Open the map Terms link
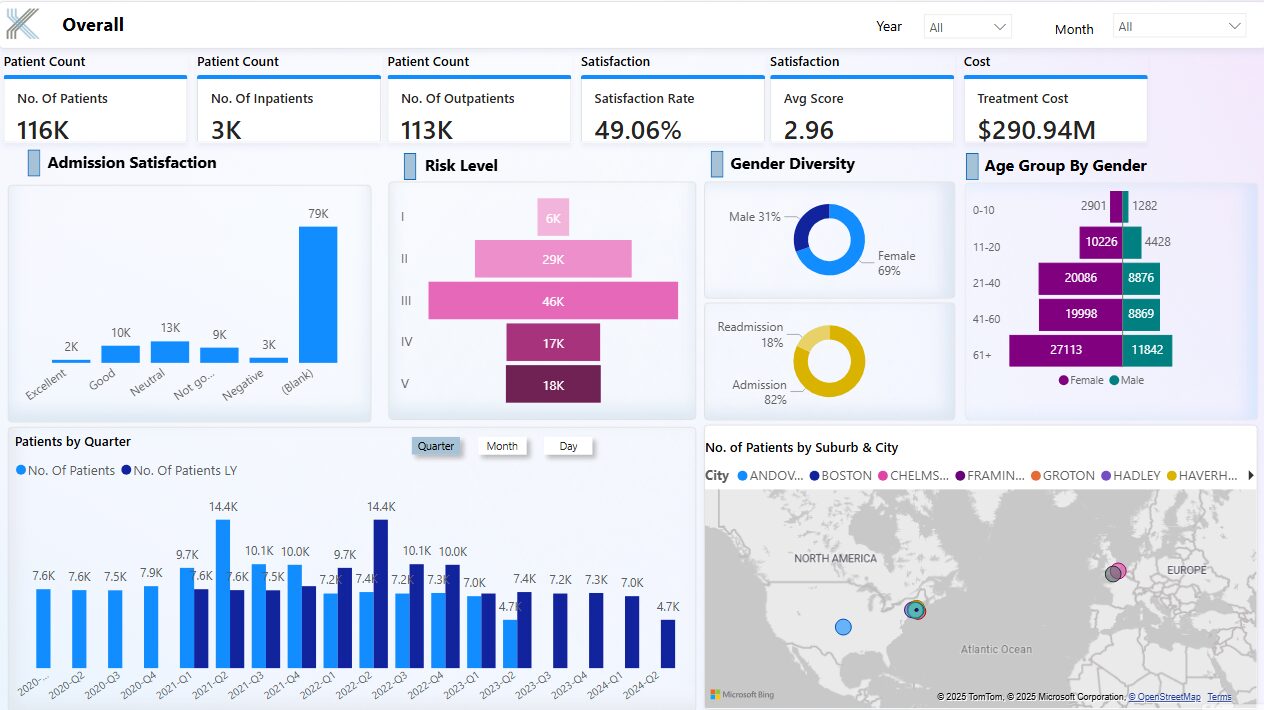 coord(1219,697)
